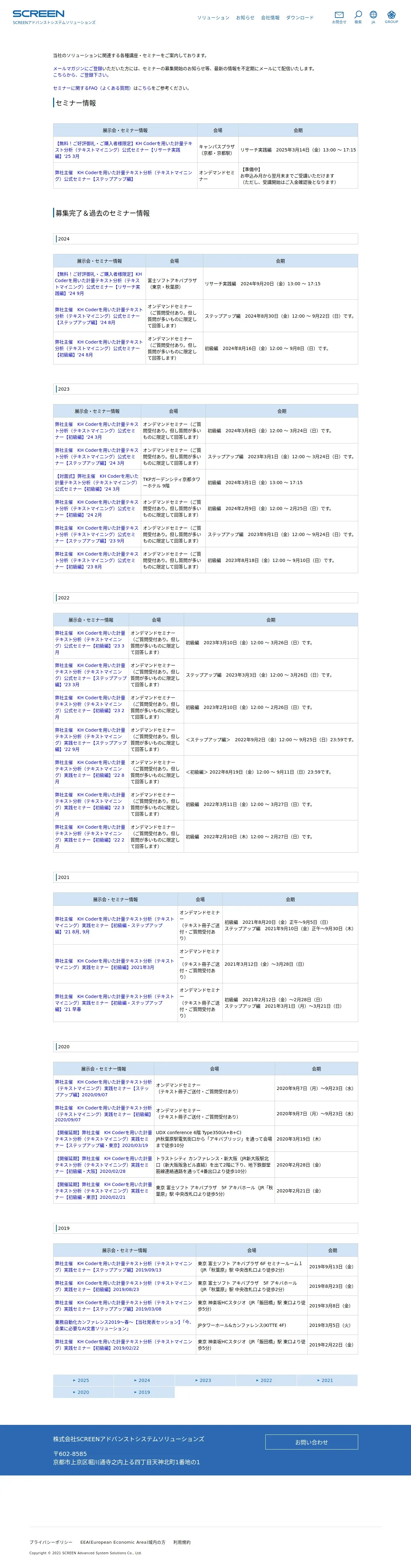Open the '21 早春 seminar link
This screenshot has width=411, height=1568.
pyautogui.click(x=115, y=1003)
